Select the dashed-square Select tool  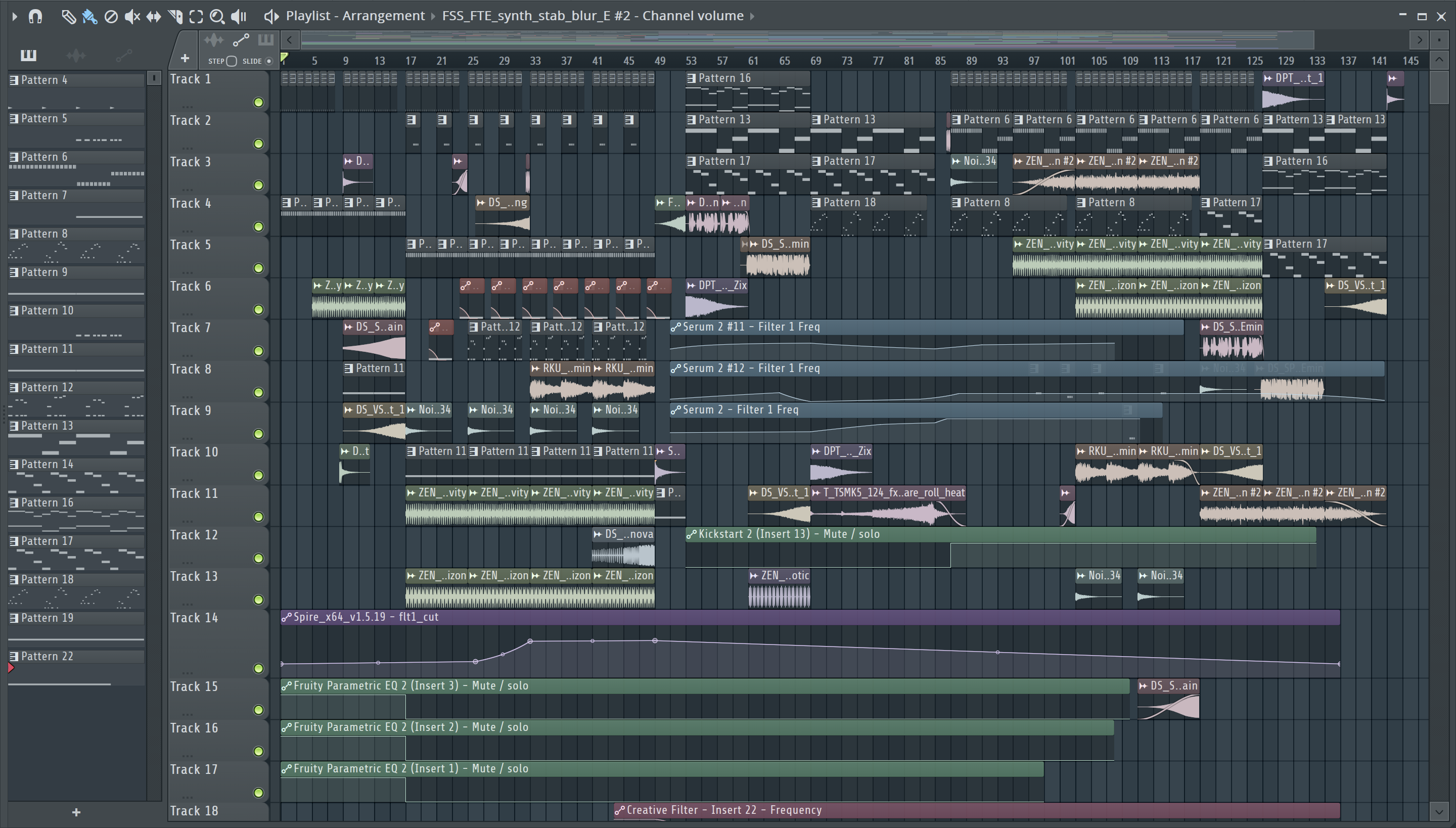pos(196,17)
